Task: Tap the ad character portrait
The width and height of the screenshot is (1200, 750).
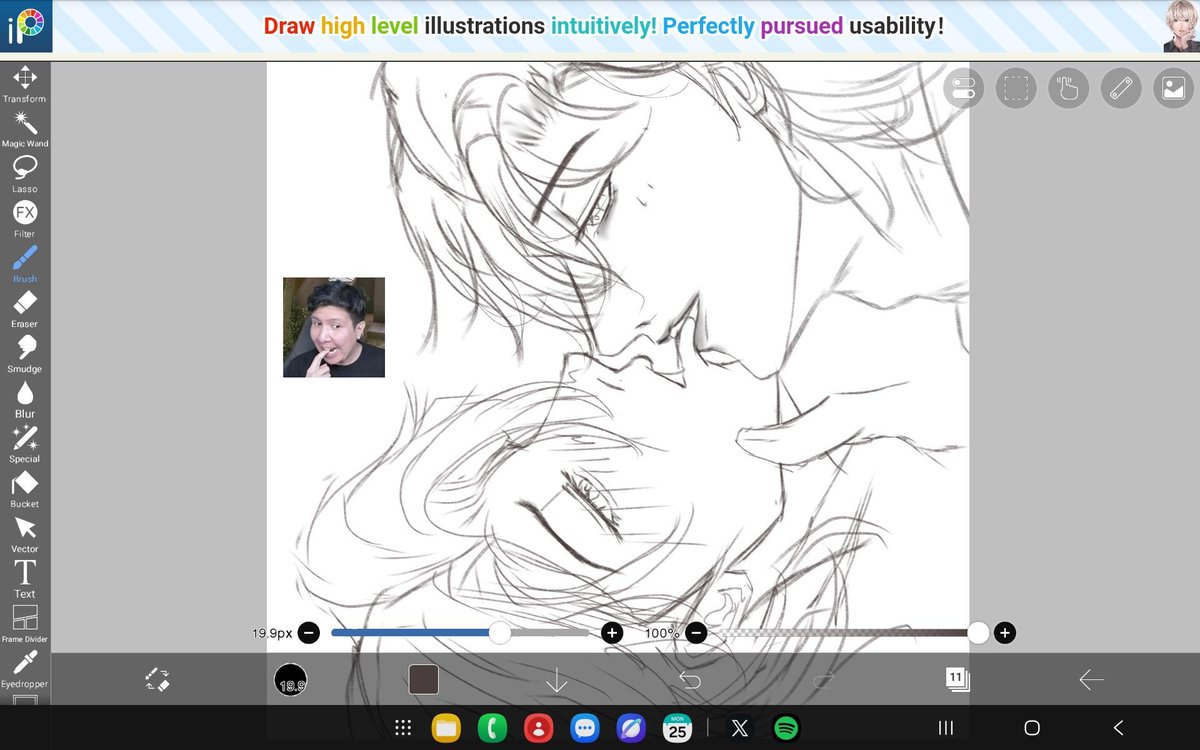Action: tap(1180, 27)
